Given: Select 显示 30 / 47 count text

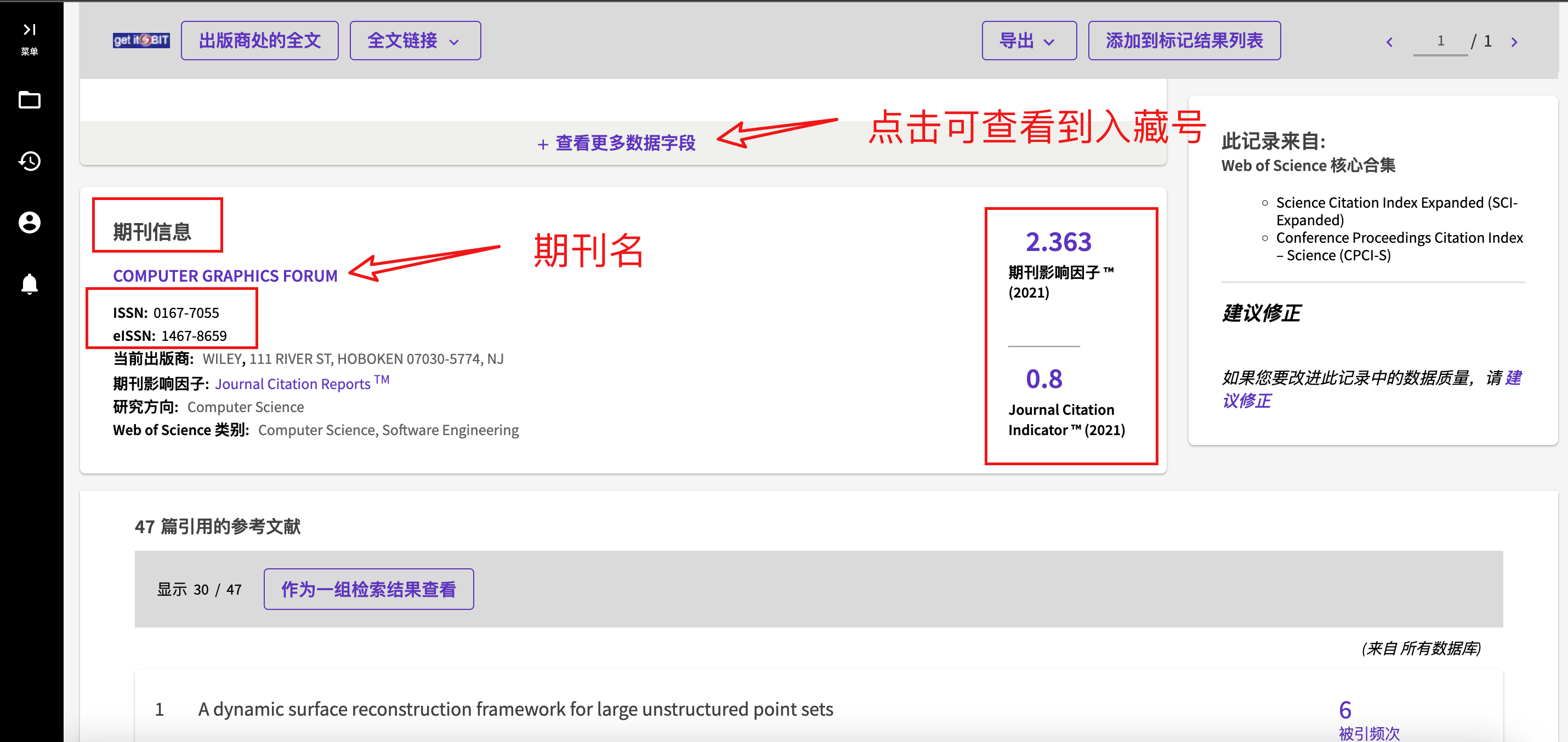Looking at the screenshot, I should tap(200, 589).
